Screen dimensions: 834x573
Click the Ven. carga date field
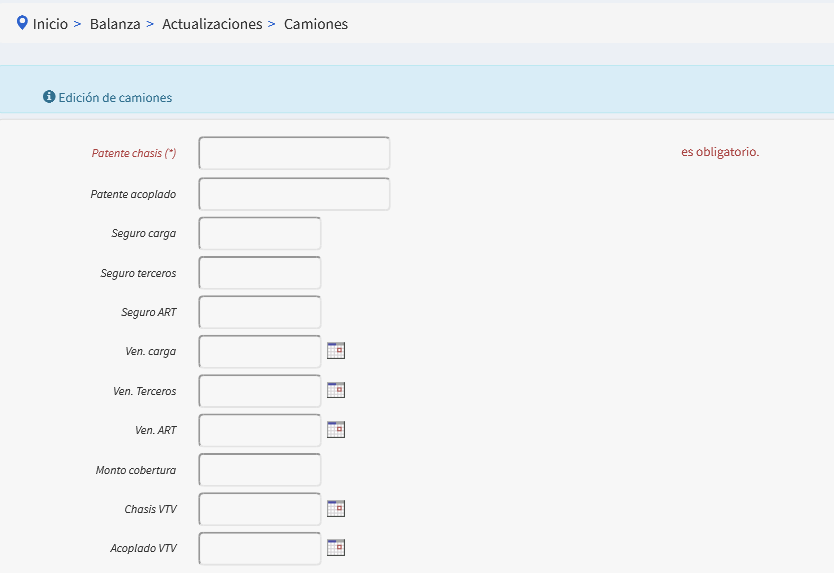[x=260, y=351]
